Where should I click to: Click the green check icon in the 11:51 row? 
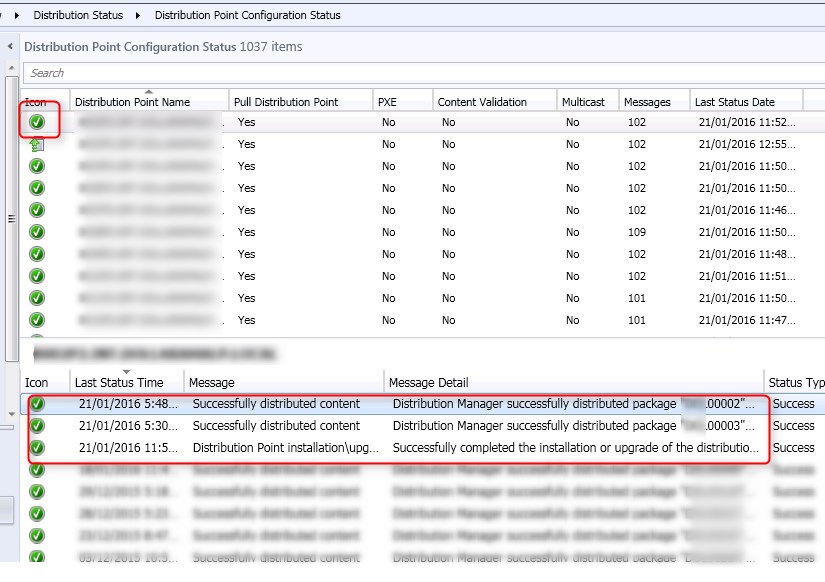[37, 276]
